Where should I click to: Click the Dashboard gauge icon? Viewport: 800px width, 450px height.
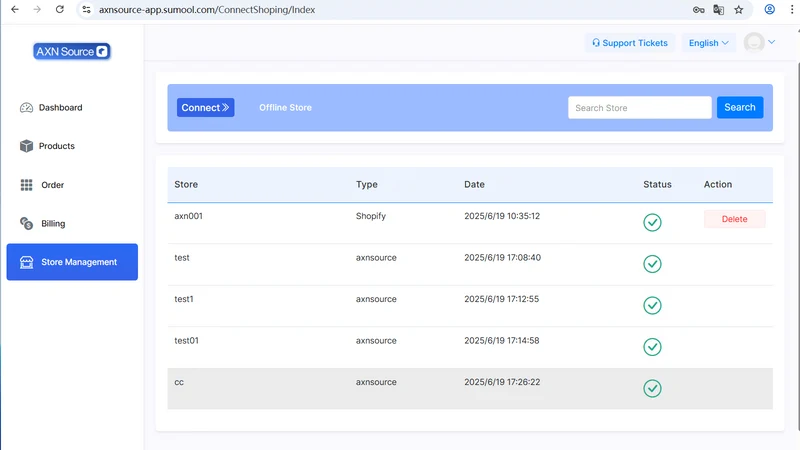pos(26,108)
